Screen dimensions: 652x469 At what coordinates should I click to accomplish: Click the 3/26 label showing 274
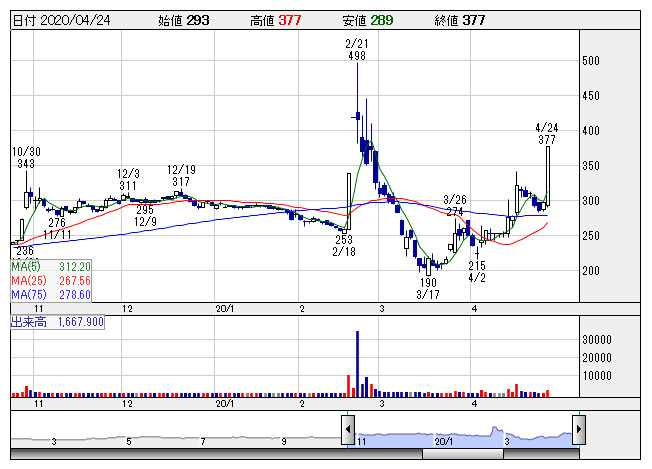(x=455, y=205)
